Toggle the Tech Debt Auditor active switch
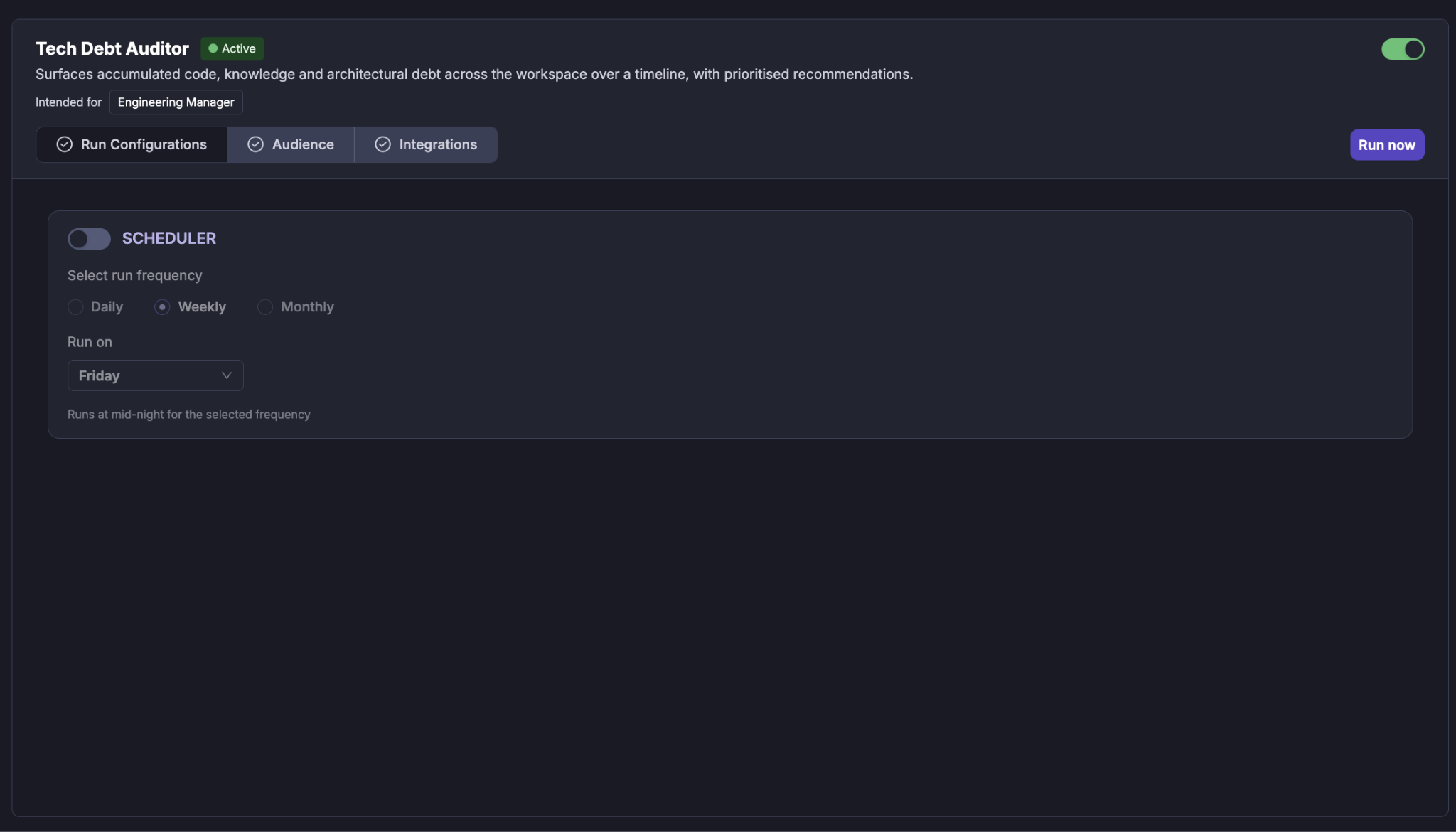Image resolution: width=1456 pixels, height=832 pixels. 1403,49
